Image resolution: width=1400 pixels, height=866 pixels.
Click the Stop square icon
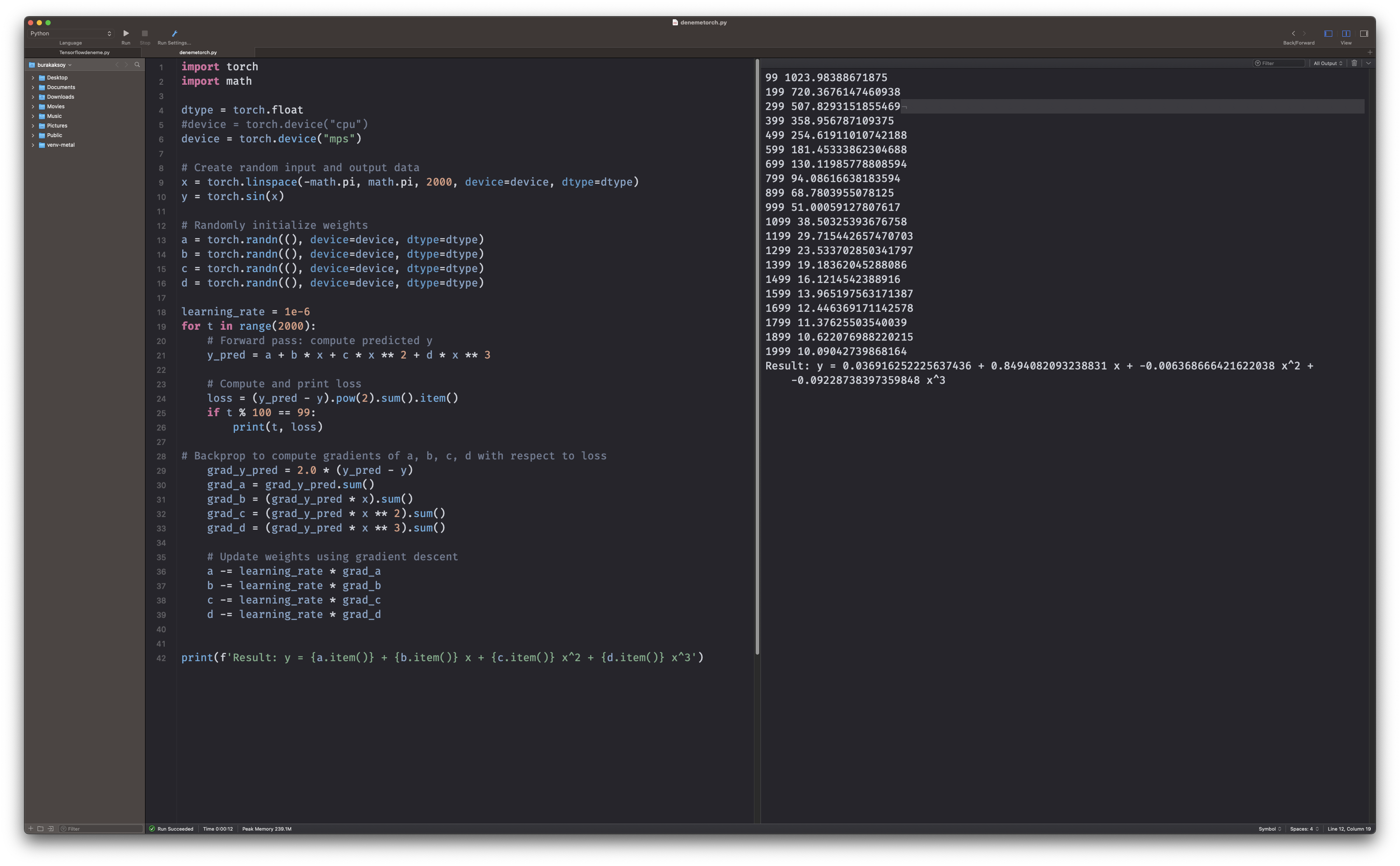pos(145,34)
